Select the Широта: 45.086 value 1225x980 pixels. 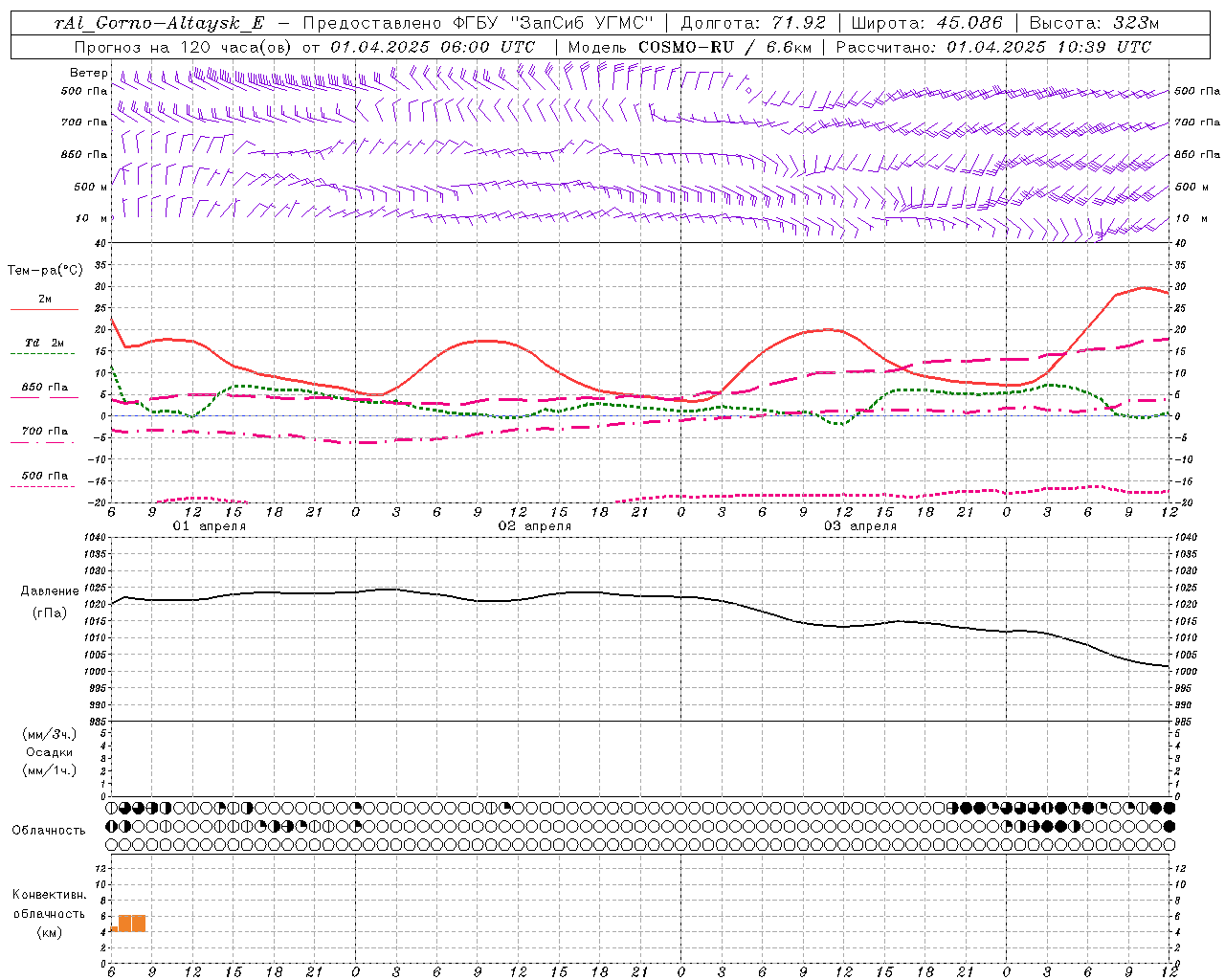point(927,23)
